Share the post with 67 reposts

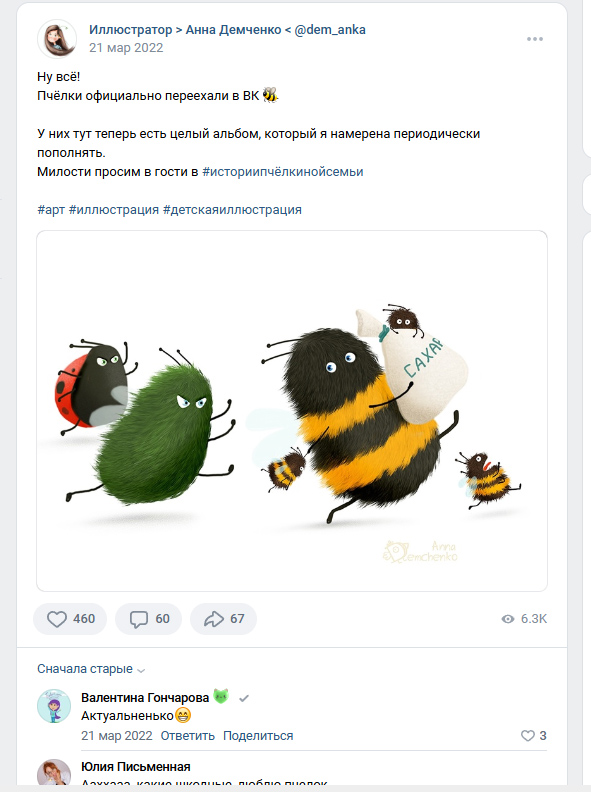tap(223, 619)
